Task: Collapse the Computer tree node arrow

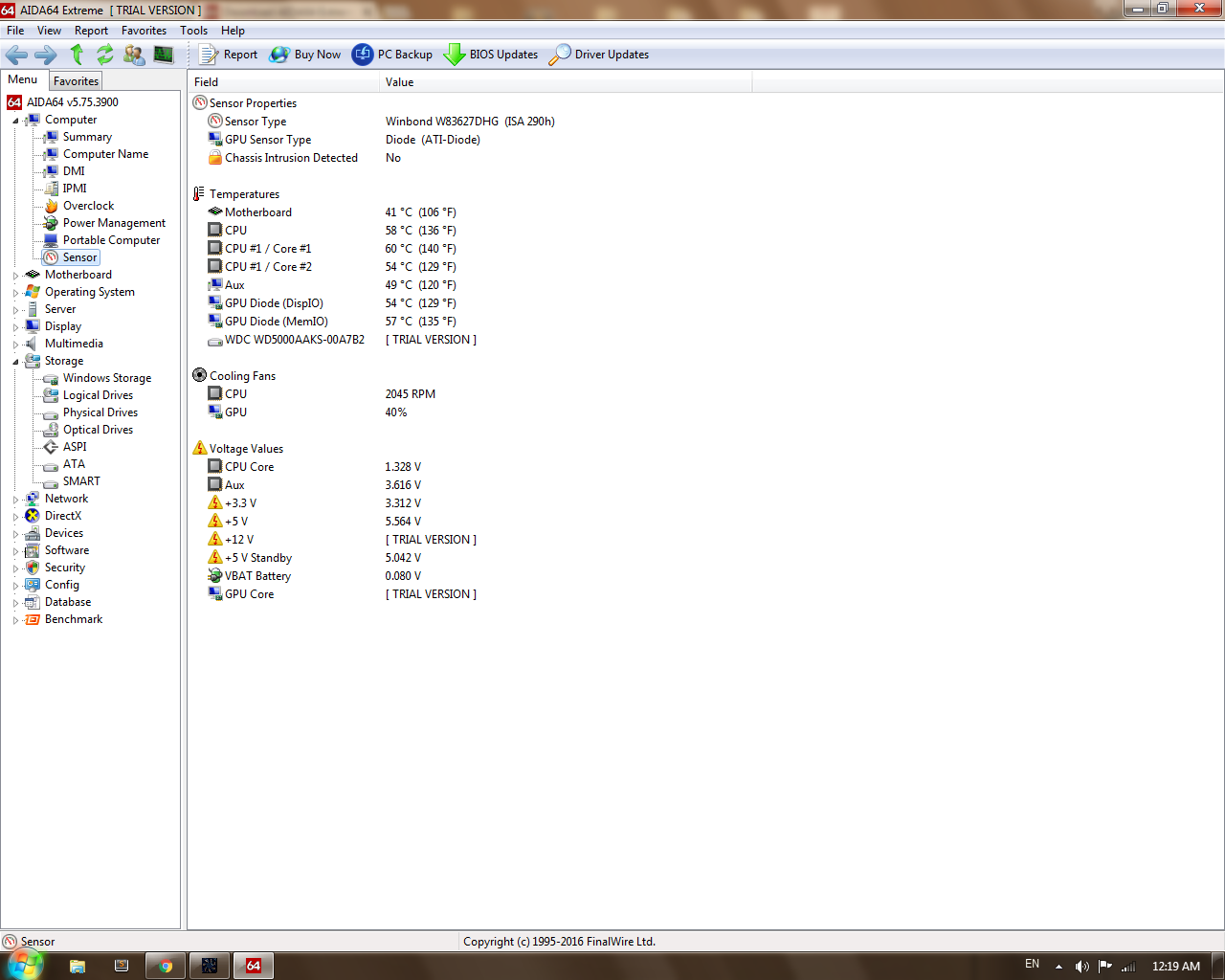Action: tap(15, 121)
